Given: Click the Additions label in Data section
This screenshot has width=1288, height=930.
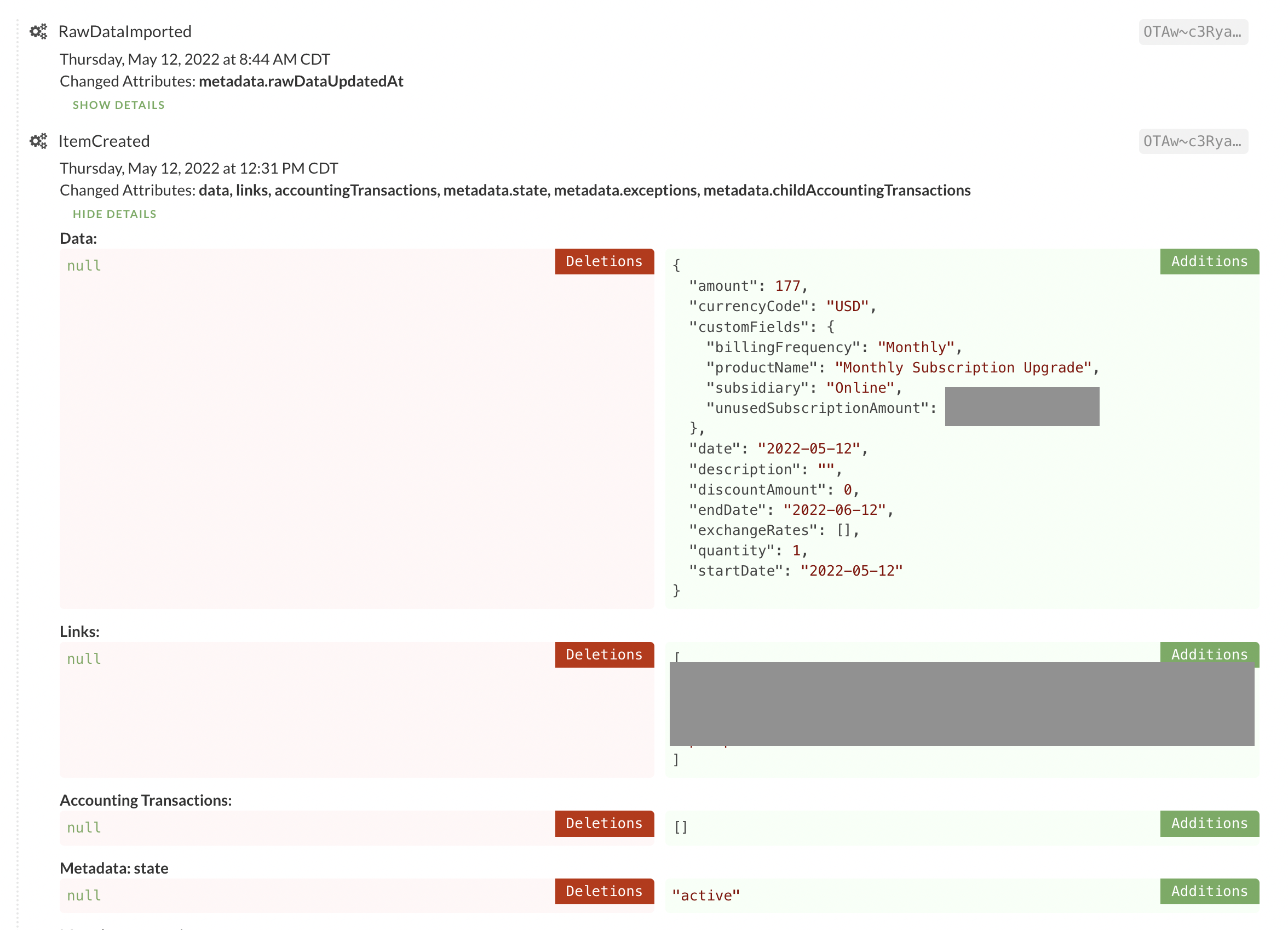Looking at the screenshot, I should tap(1209, 261).
